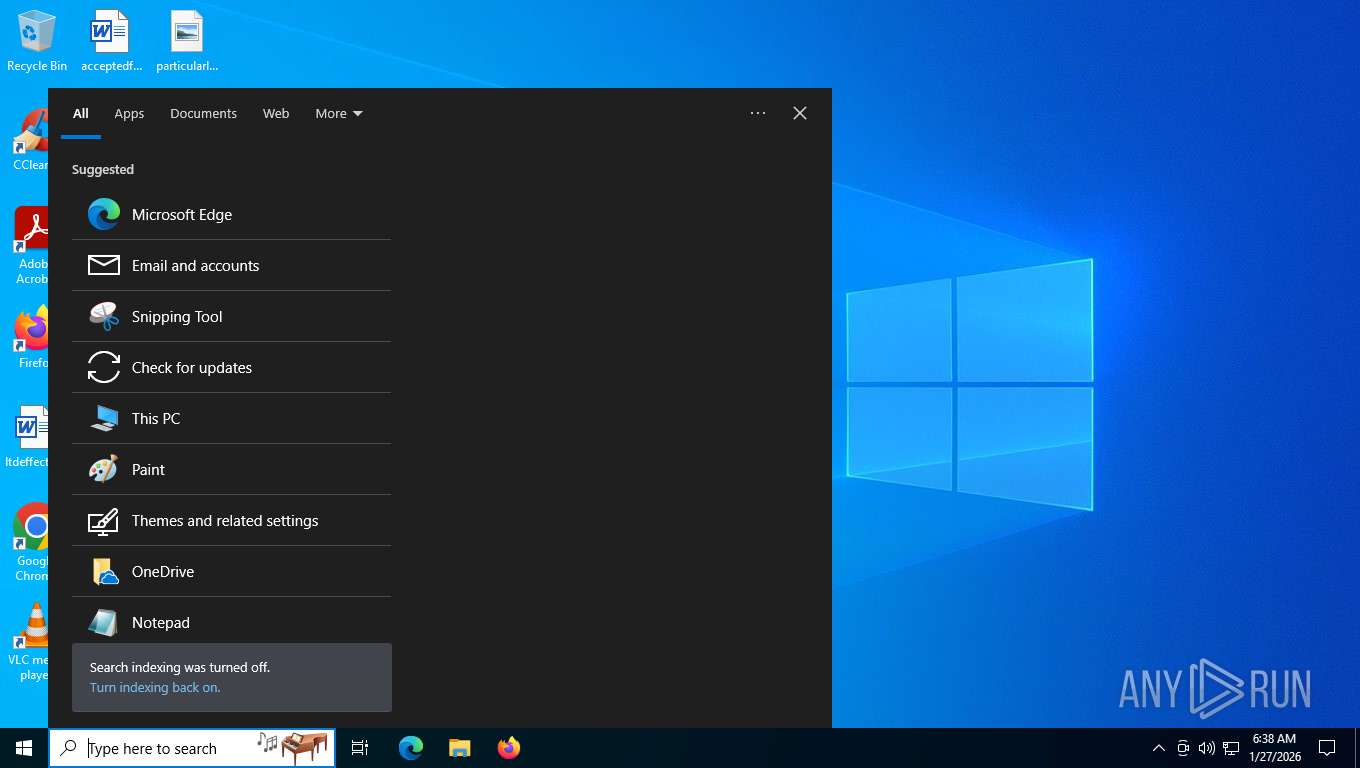Open File Explorer from the taskbar
This screenshot has width=1360, height=768.
459,748
